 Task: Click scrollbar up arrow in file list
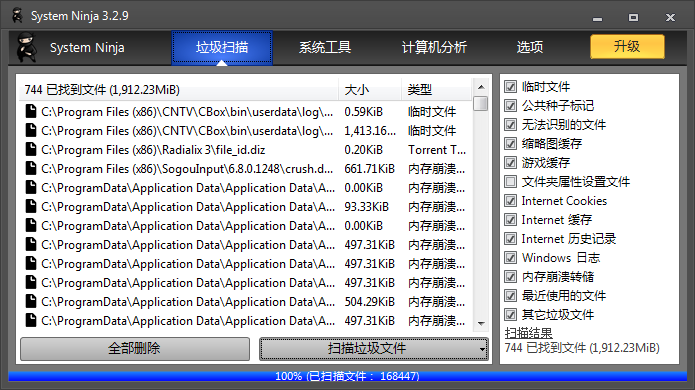point(481,87)
